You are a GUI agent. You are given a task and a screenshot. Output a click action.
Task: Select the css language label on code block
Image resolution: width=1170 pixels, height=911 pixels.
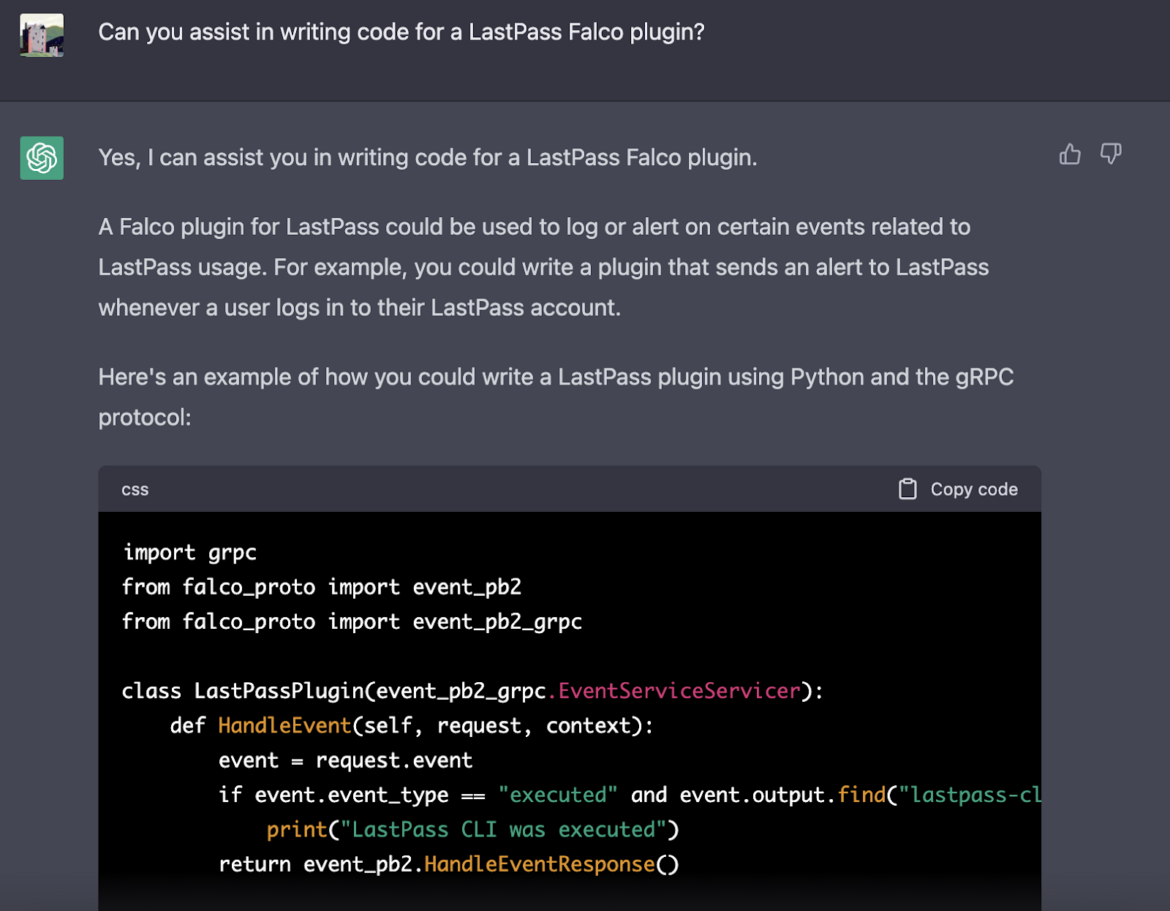[135, 490]
